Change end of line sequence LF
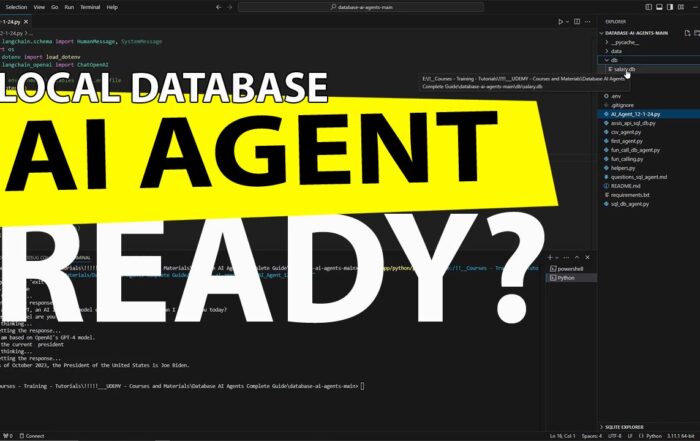 click(x=630, y=436)
